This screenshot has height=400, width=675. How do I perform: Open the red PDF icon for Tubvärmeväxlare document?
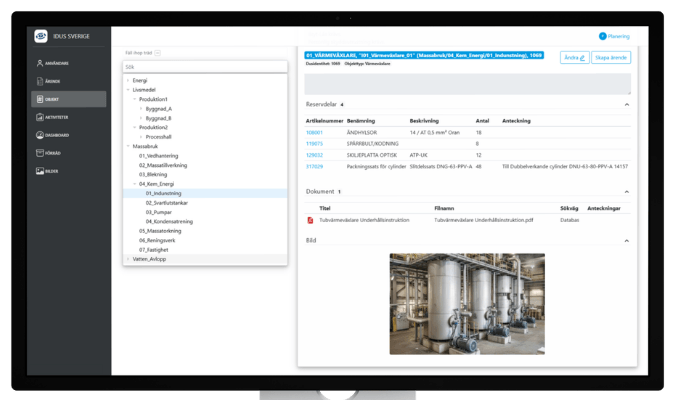click(x=310, y=220)
